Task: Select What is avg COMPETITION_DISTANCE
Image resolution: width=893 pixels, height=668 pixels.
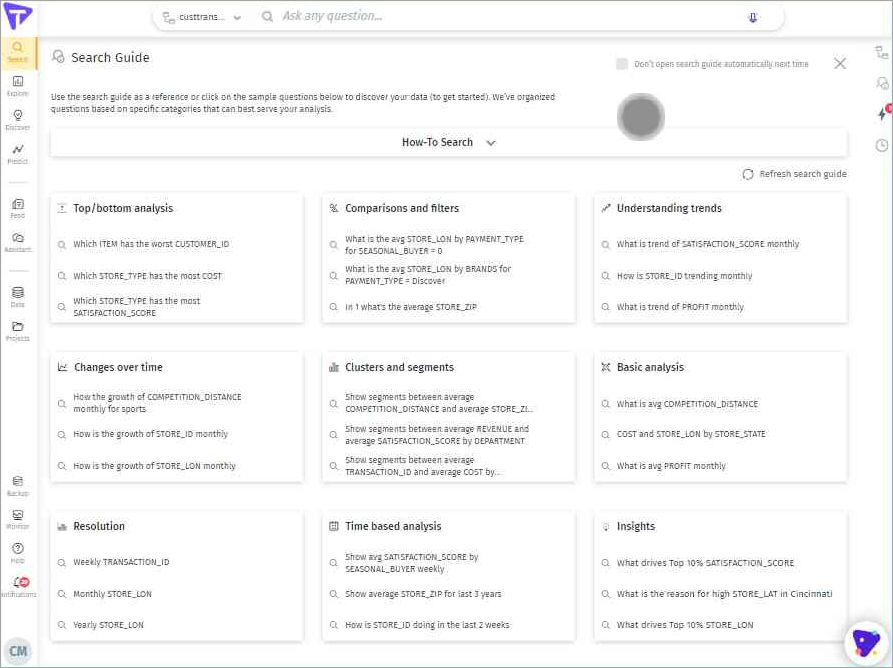Action: (687, 404)
